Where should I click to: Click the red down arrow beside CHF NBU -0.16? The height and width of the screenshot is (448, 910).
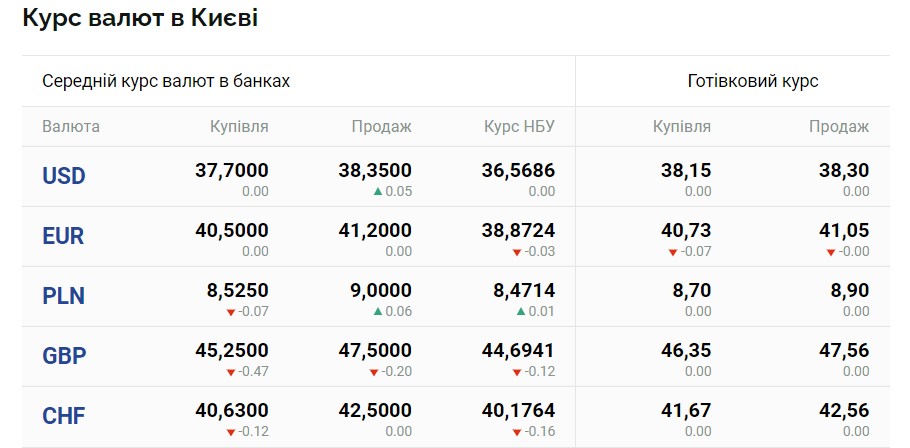point(517,432)
